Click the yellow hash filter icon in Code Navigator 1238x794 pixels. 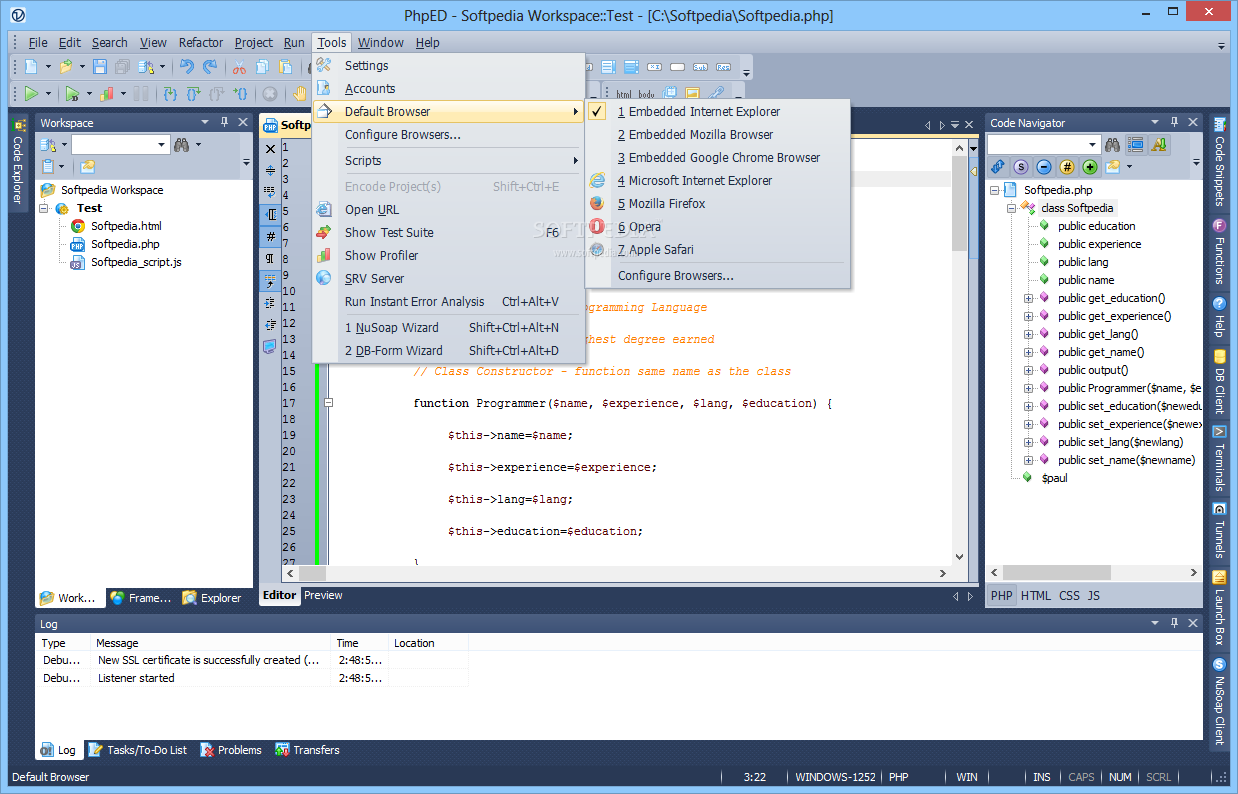click(1067, 167)
